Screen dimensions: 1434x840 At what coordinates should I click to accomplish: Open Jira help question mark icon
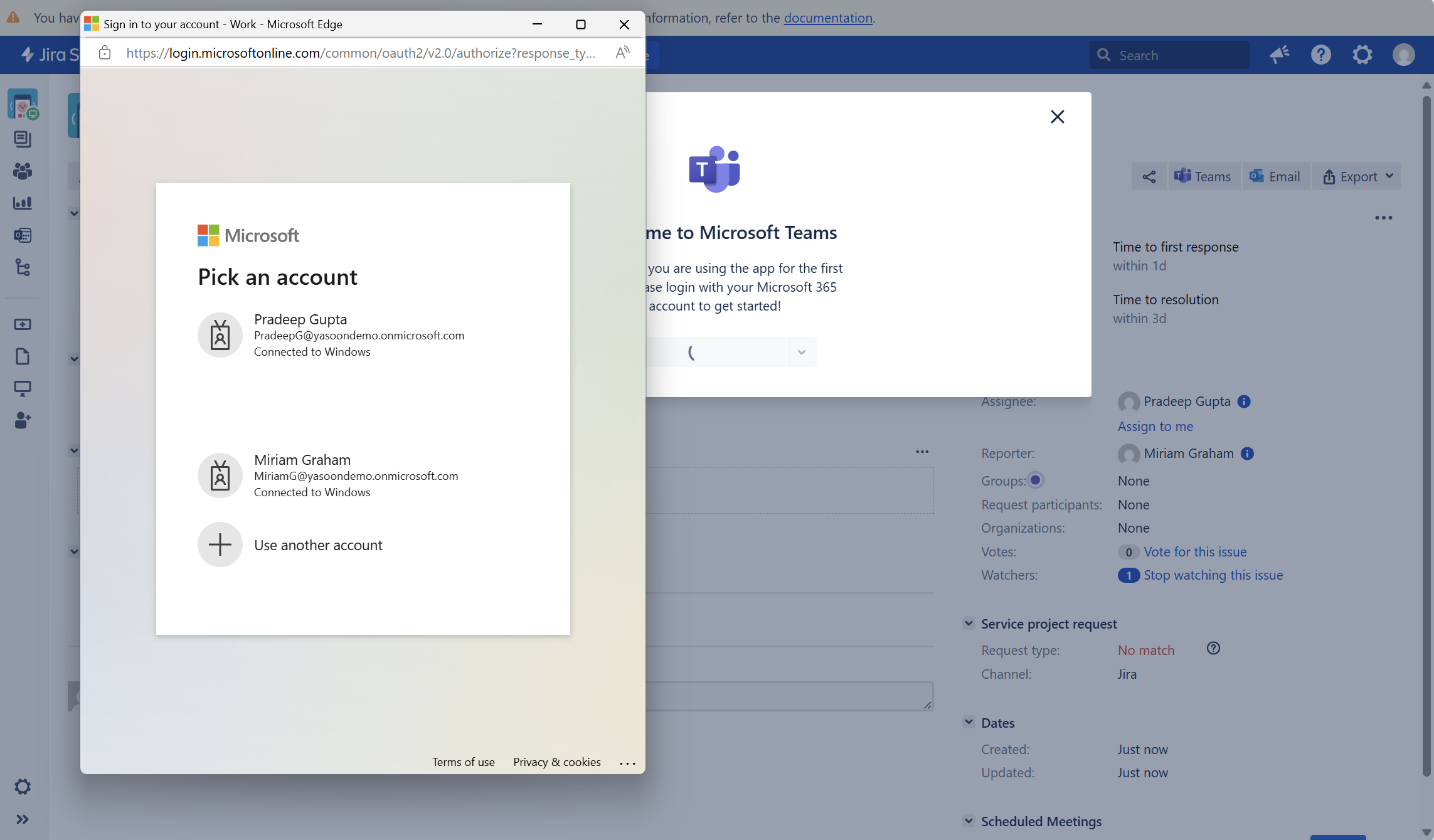(1320, 55)
